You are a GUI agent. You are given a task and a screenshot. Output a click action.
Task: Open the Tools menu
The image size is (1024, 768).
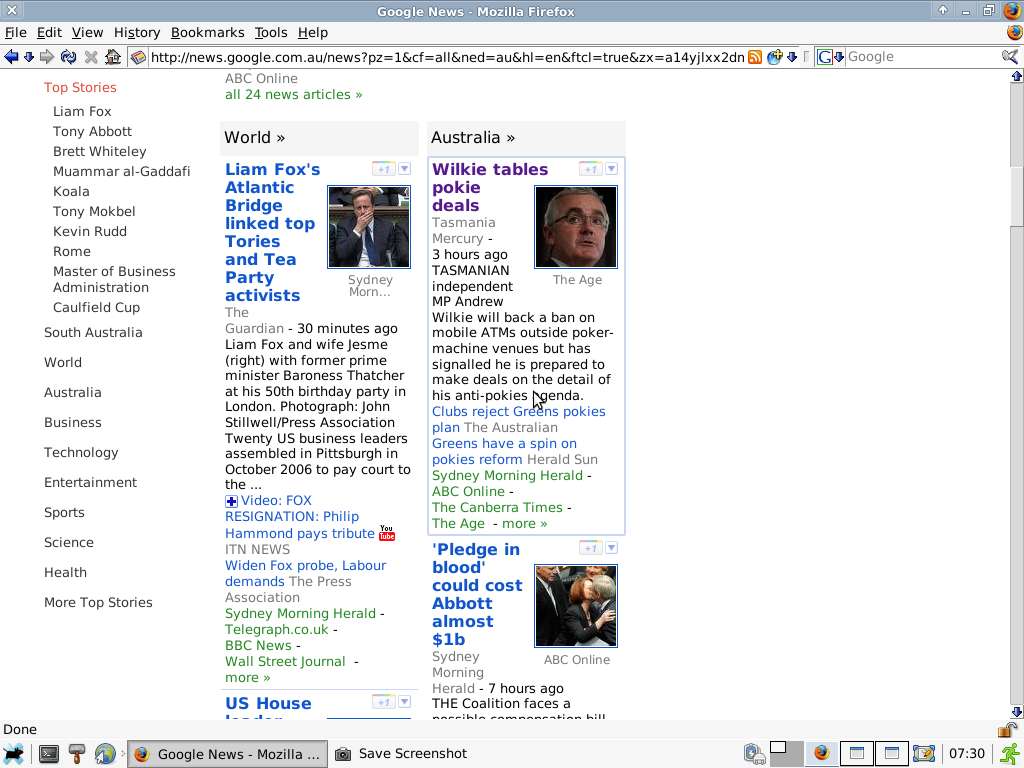coord(271,33)
